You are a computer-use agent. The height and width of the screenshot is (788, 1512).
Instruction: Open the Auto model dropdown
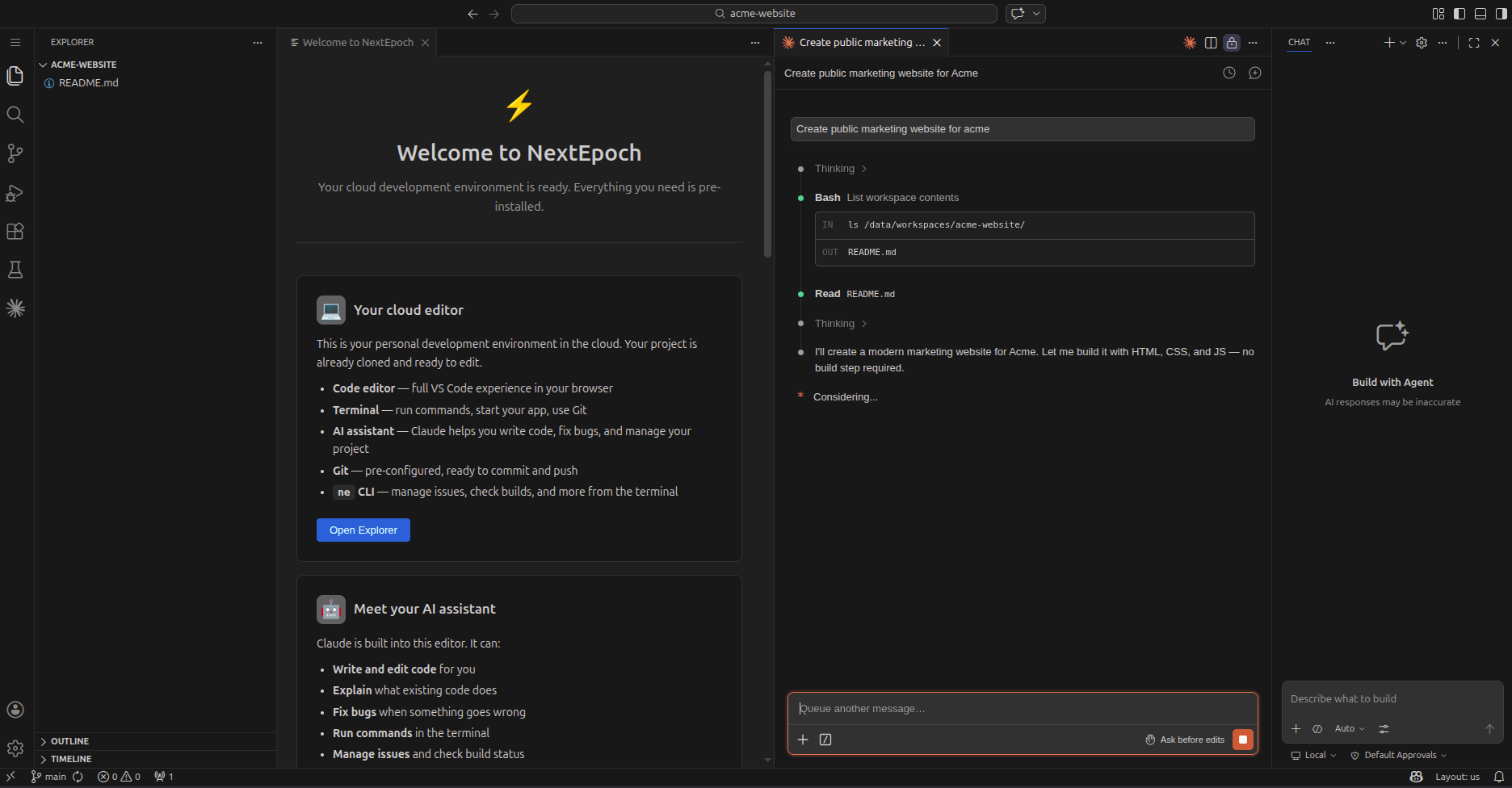1350,729
